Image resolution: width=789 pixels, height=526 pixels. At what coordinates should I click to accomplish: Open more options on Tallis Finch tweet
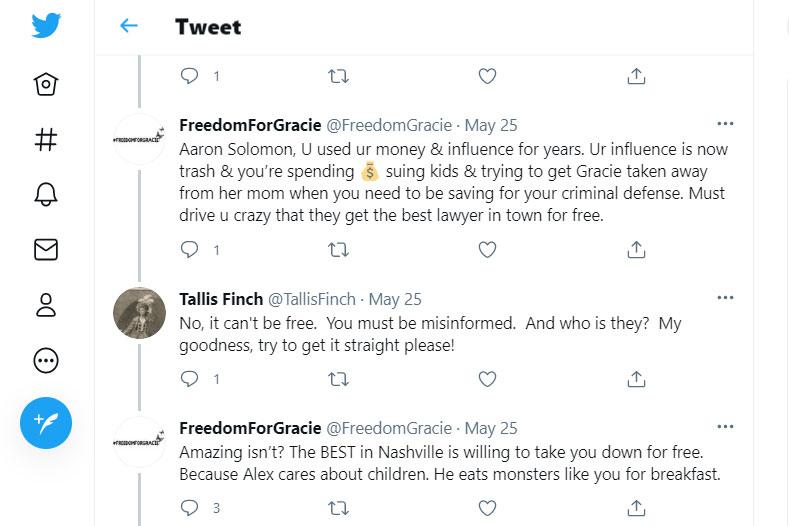pos(726,298)
